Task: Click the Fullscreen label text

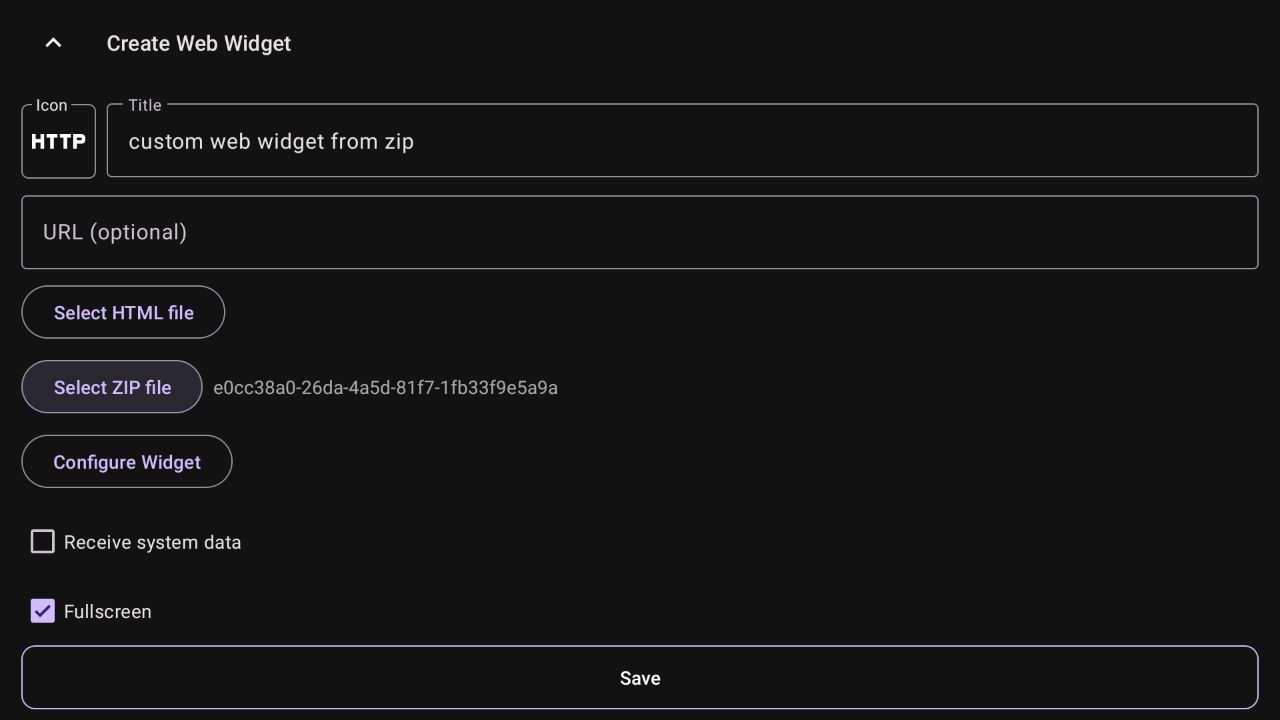Action: point(108,612)
